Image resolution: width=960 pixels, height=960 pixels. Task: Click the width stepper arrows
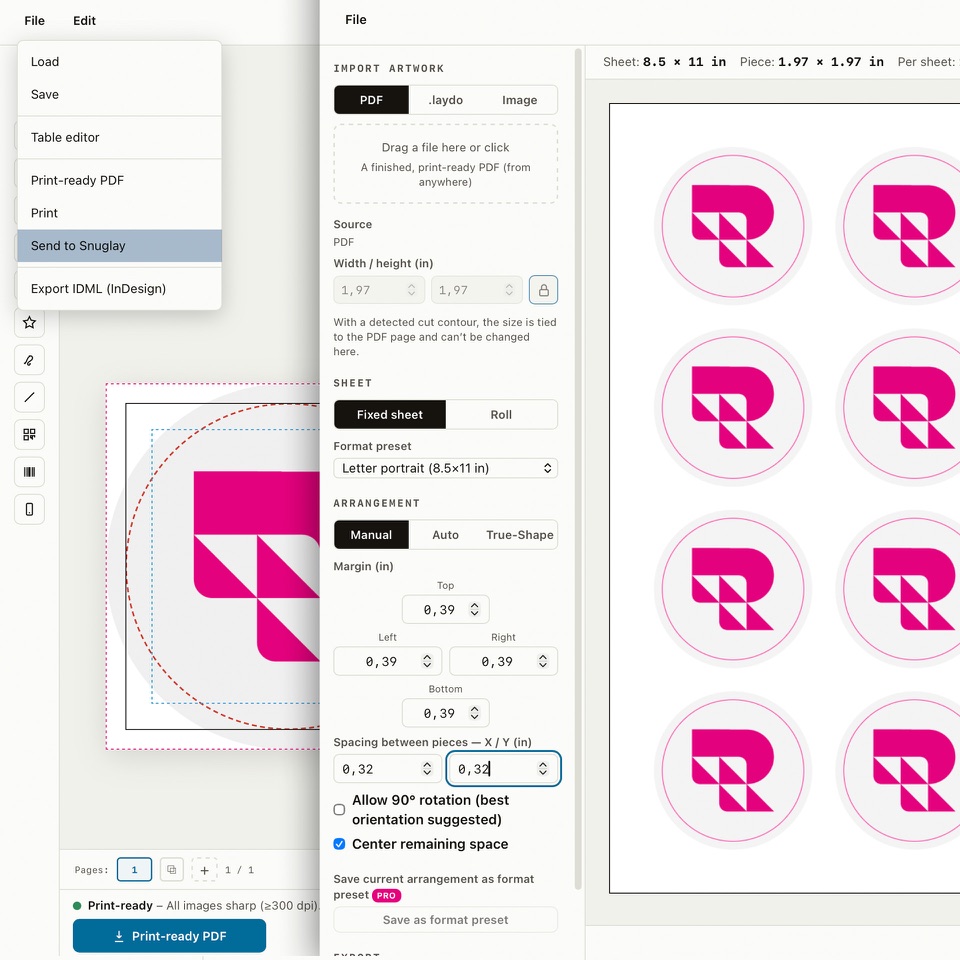click(x=411, y=290)
